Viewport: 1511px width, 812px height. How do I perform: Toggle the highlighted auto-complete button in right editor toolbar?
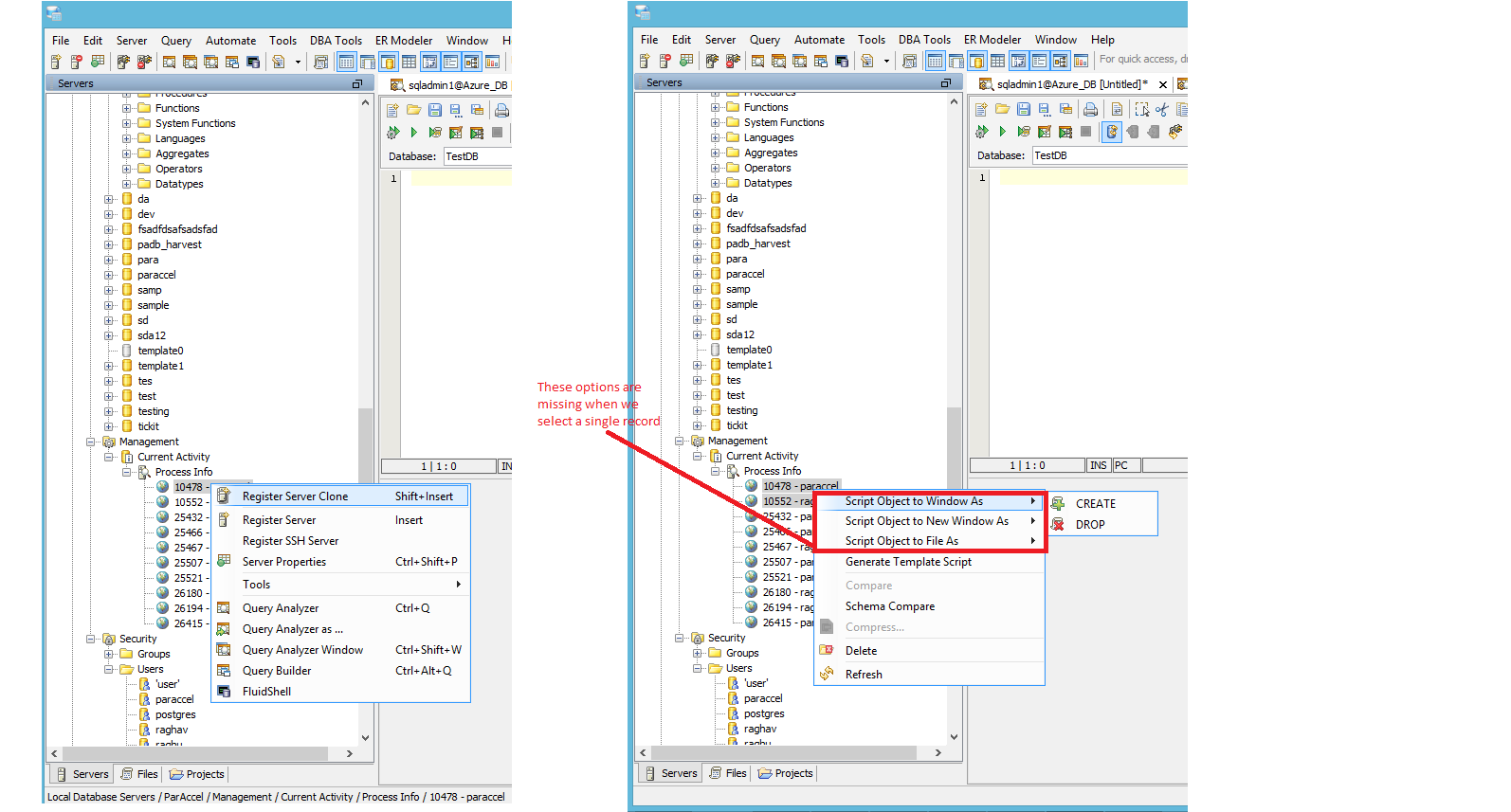tap(1112, 132)
